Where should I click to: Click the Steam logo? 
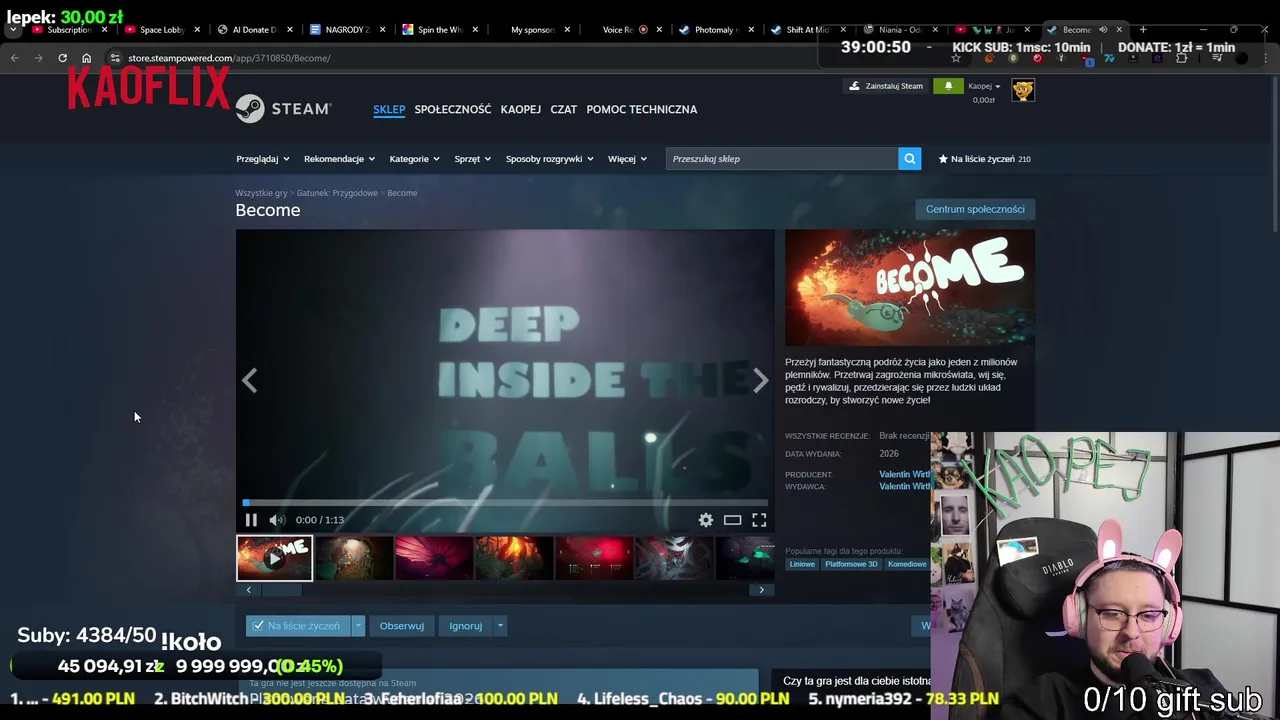click(284, 109)
